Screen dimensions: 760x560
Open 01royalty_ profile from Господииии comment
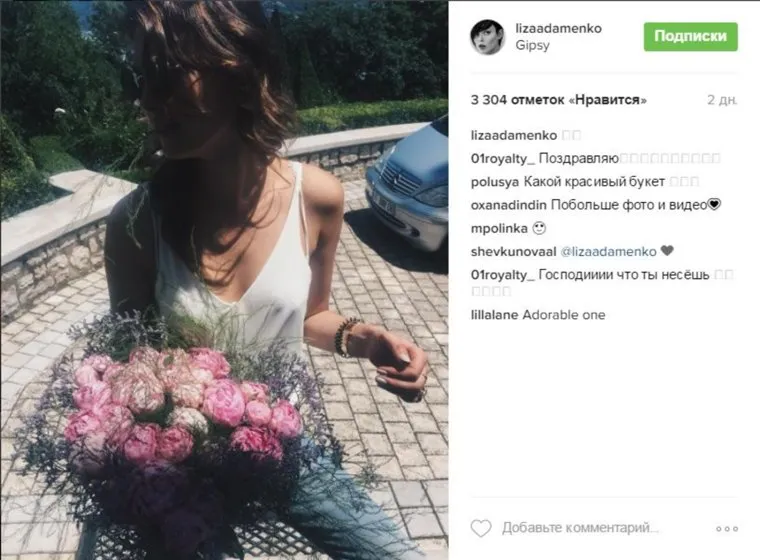coord(503,275)
